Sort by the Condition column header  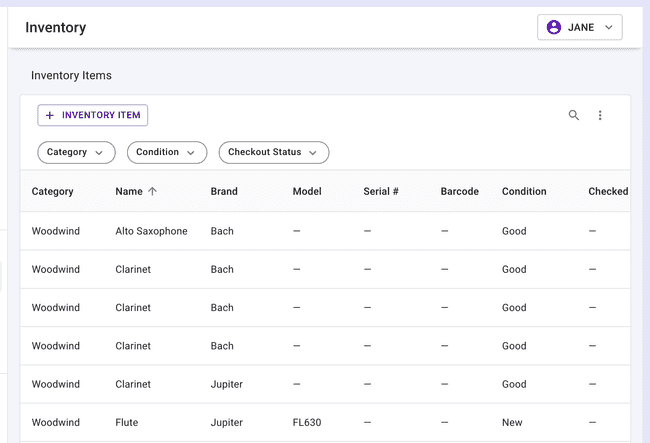click(x=524, y=191)
